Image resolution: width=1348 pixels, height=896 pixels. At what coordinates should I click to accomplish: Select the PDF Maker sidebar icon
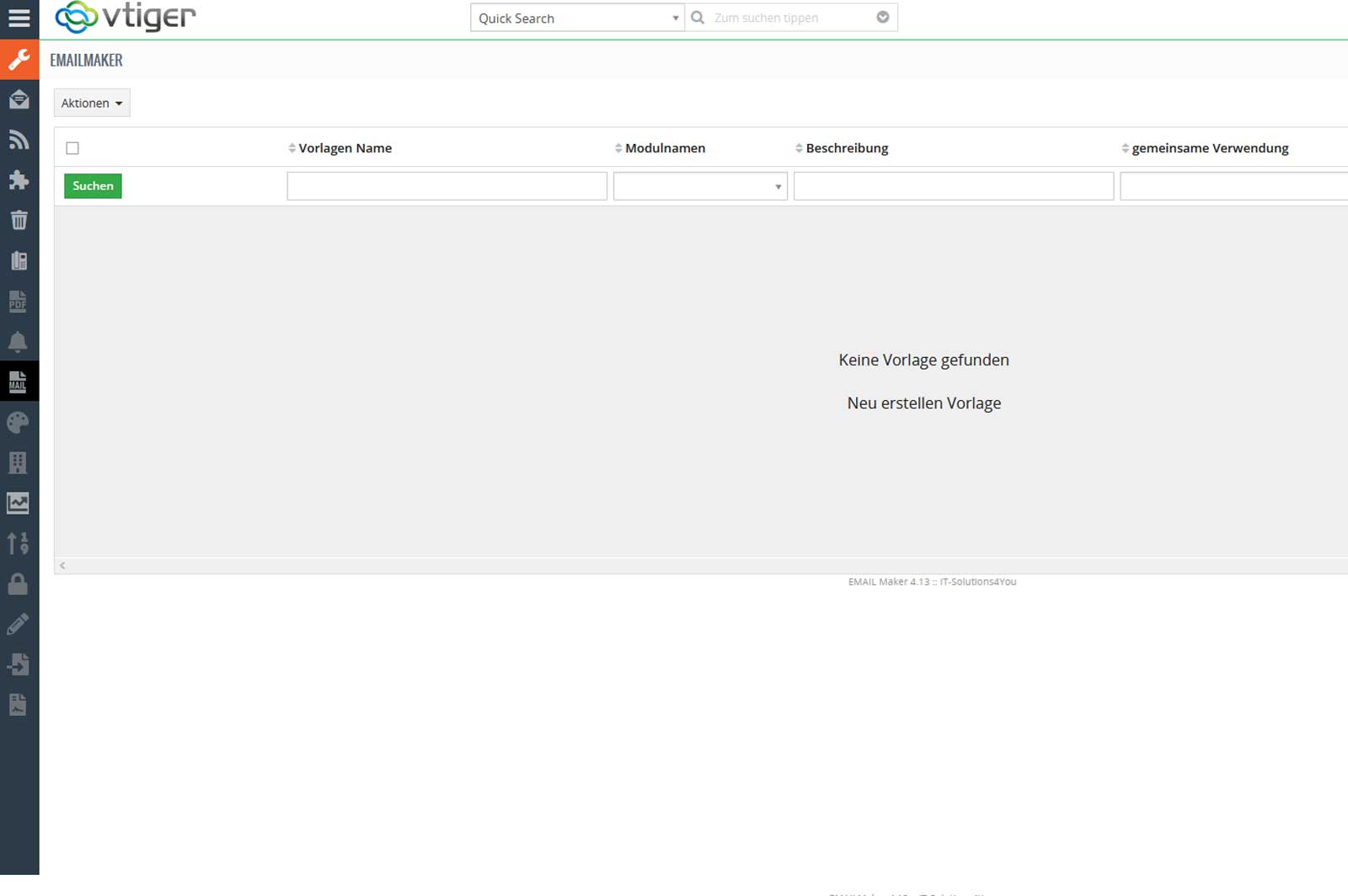pos(19,301)
